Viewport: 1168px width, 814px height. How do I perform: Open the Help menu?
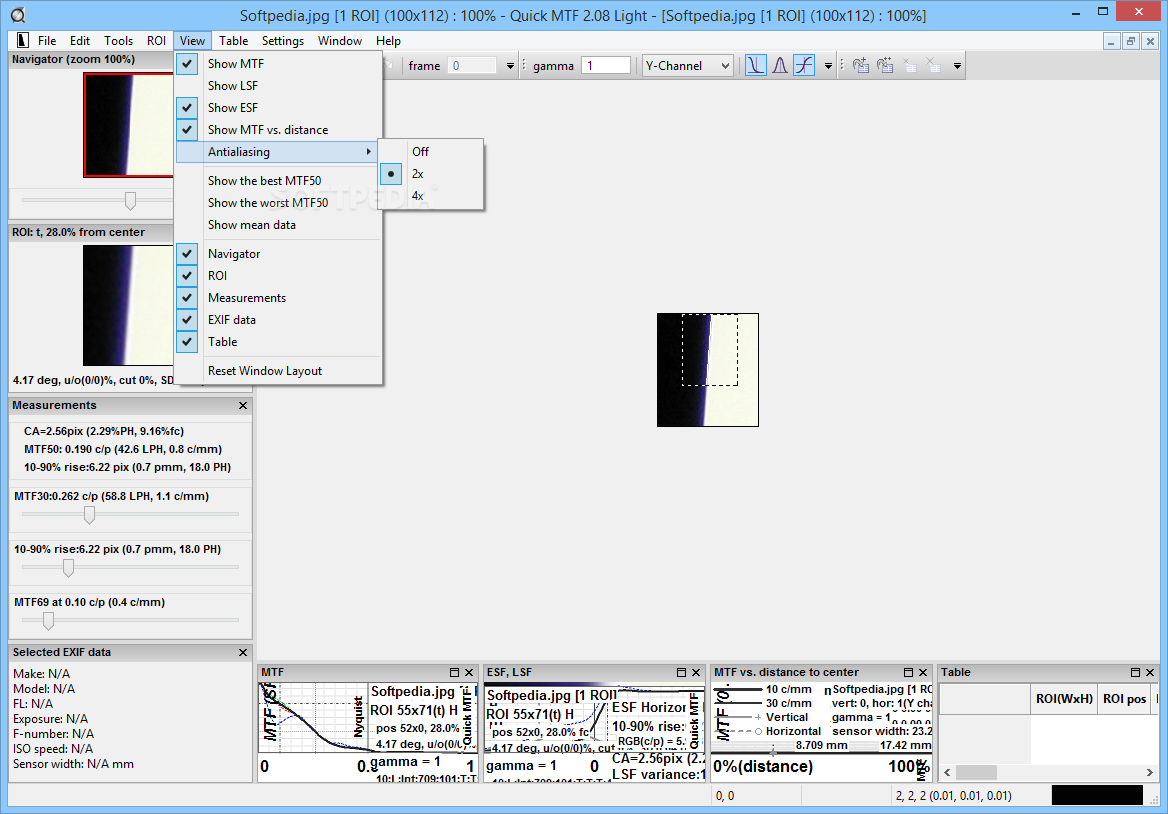tap(388, 41)
